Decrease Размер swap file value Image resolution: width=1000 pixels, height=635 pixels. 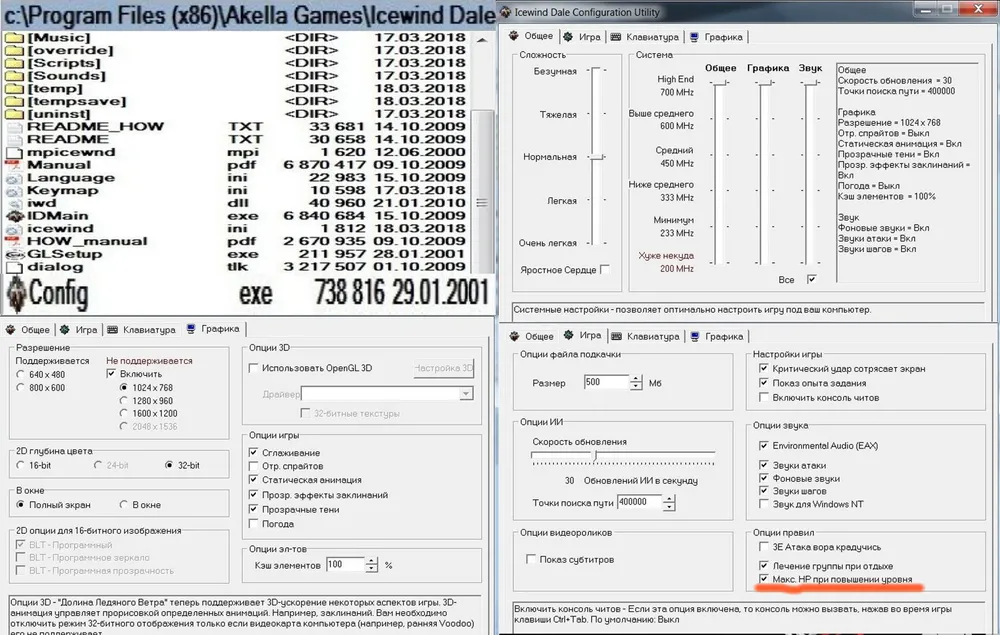636,386
